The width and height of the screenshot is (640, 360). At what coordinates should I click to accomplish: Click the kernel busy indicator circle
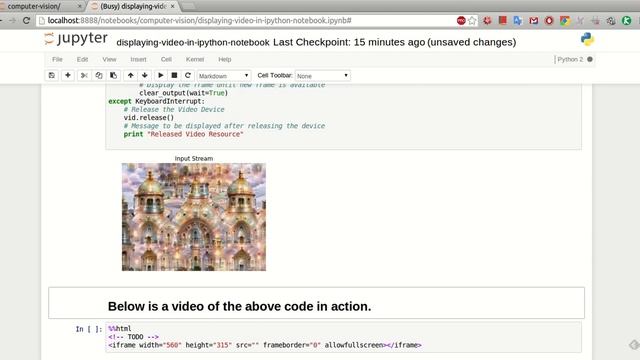[x=590, y=60]
